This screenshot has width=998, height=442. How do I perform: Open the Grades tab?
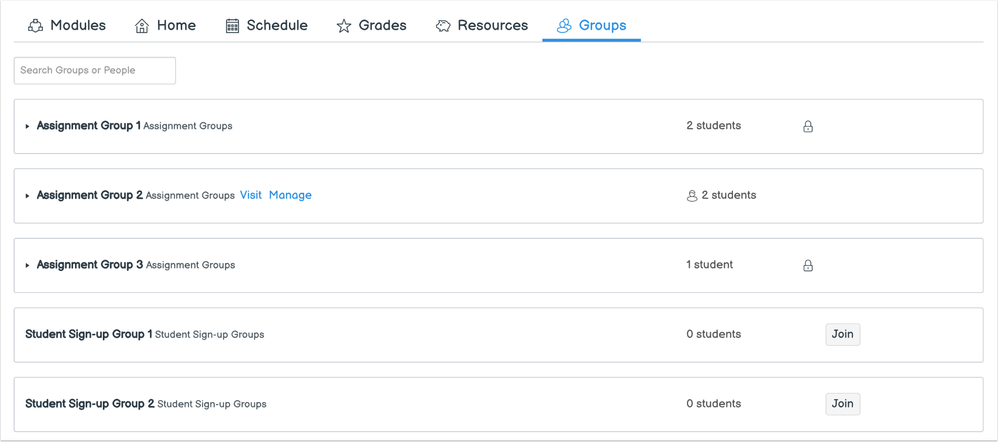click(x=372, y=26)
